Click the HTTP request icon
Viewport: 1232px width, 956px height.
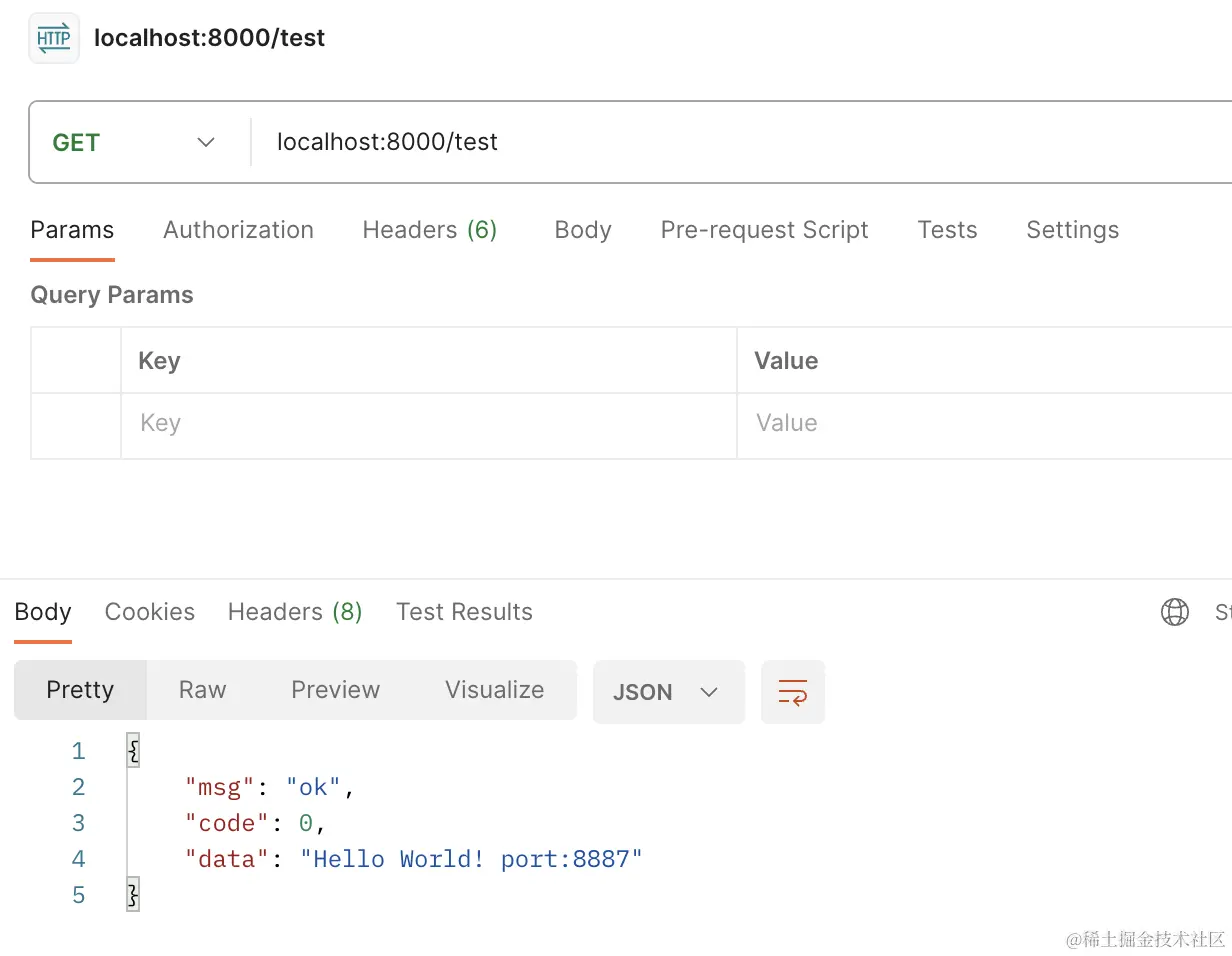(54, 39)
